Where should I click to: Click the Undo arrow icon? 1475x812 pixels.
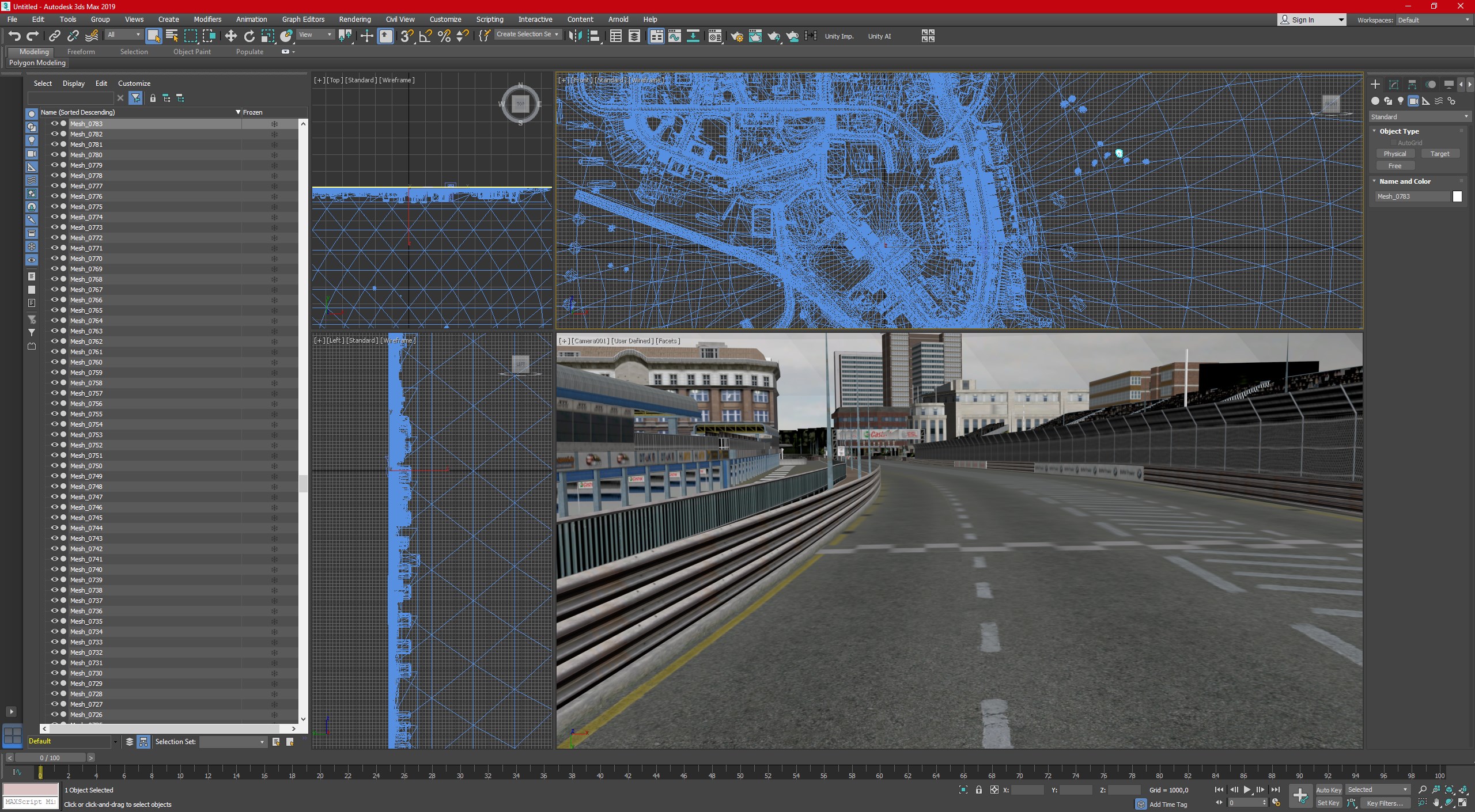tap(14, 36)
